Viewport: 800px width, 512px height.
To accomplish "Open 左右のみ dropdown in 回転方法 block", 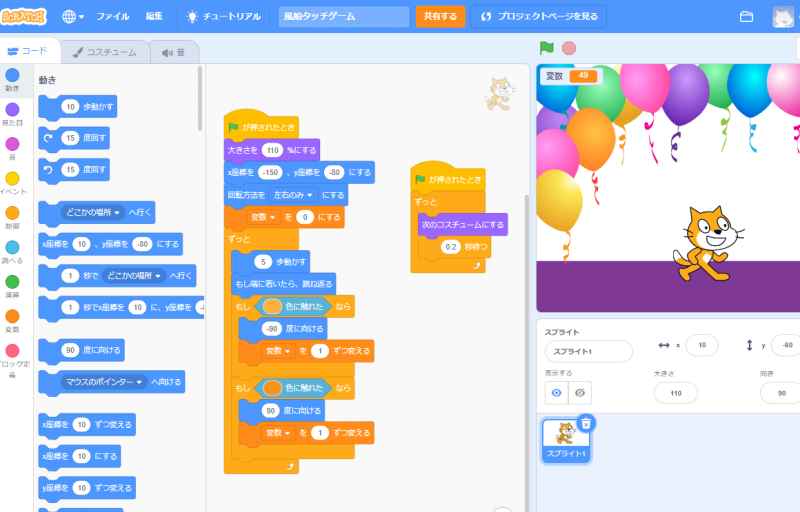I will pos(293,195).
